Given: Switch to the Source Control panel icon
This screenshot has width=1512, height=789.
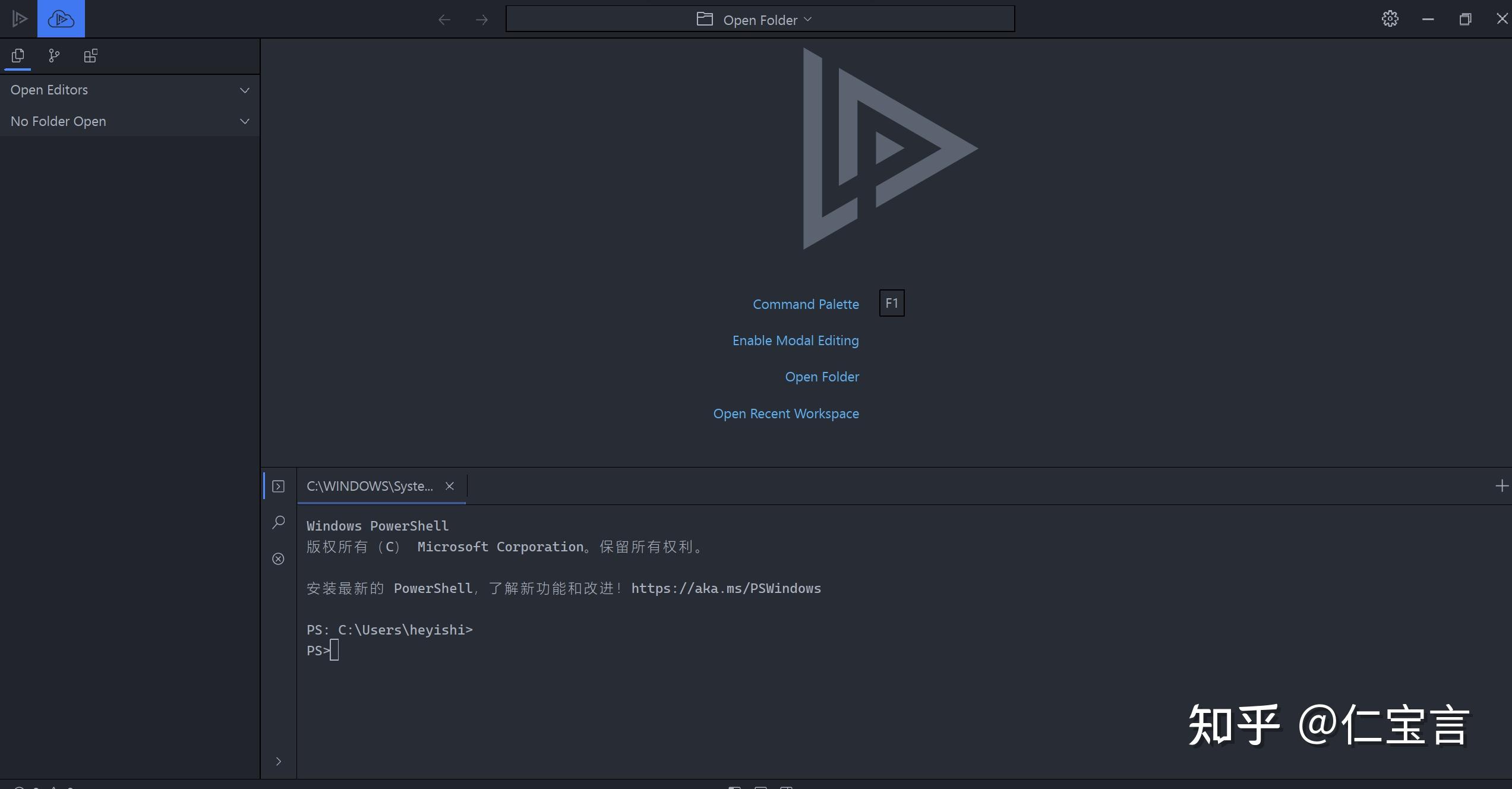Looking at the screenshot, I should (x=54, y=56).
